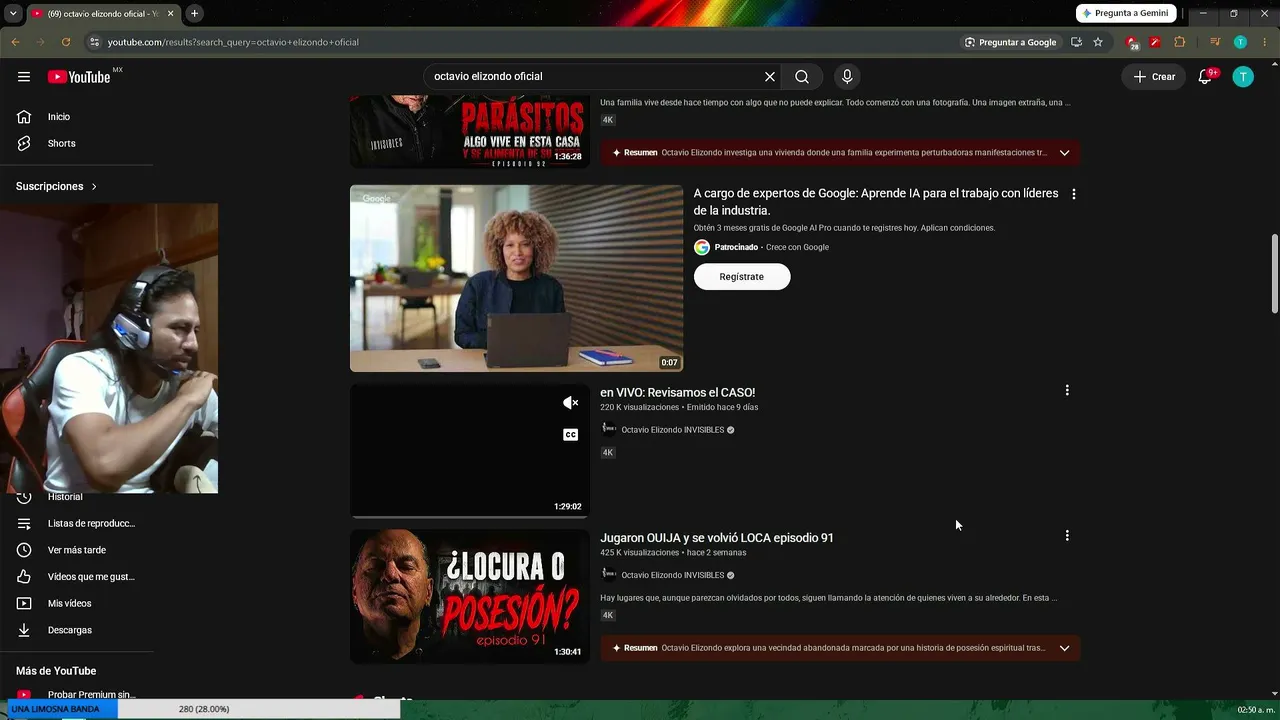Viewport: 1280px width, 720px height.
Task: Open Ver más tarde in sidebar
Action: tap(78, 550)
